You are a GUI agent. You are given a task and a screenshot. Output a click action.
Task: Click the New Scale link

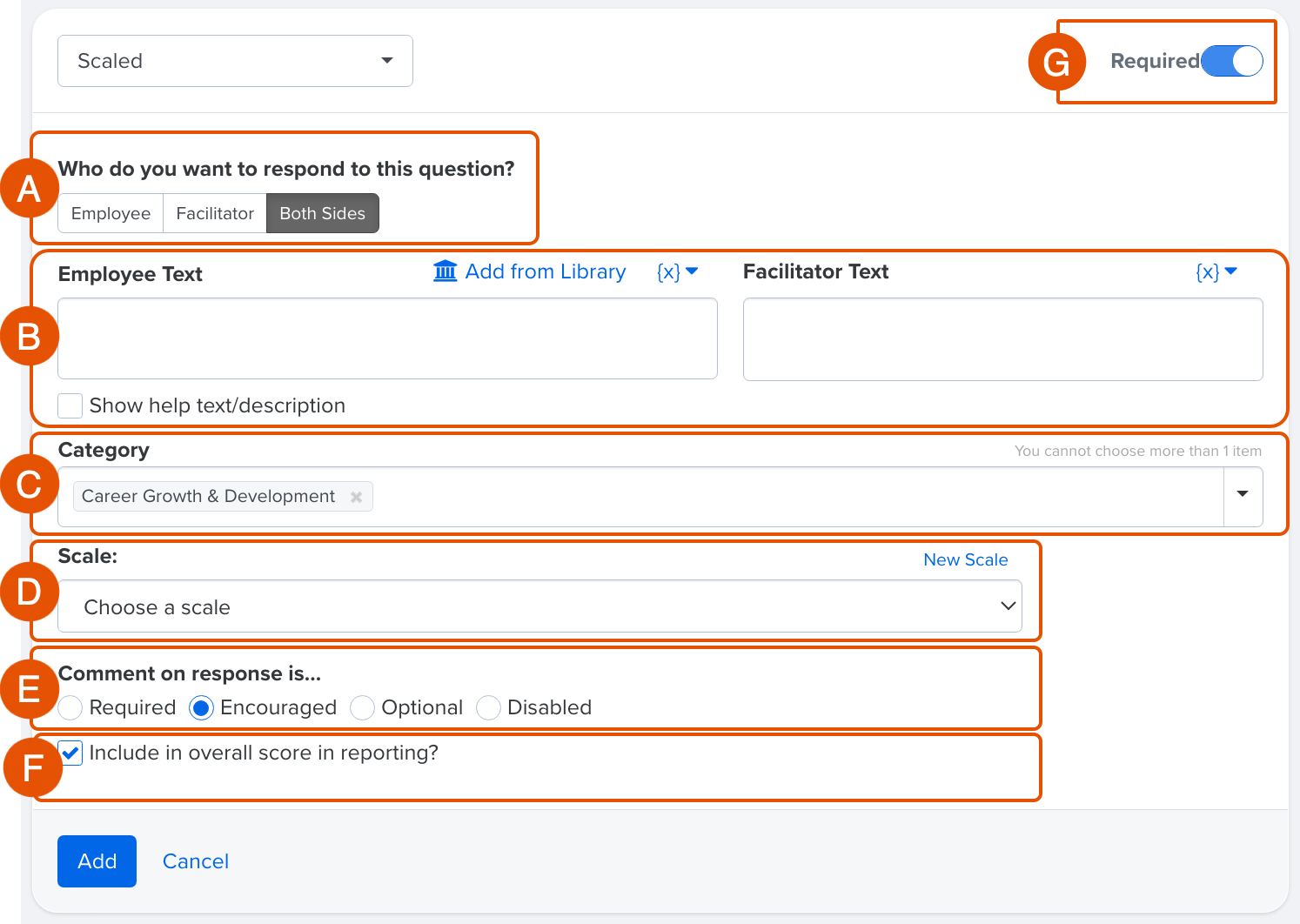[x=965, y=559]
